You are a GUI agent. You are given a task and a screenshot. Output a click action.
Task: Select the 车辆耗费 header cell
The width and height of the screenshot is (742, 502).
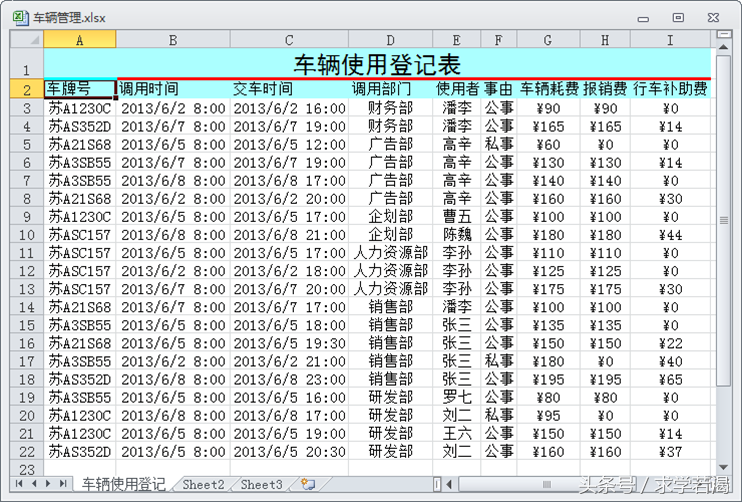click(x=548, y=89)
